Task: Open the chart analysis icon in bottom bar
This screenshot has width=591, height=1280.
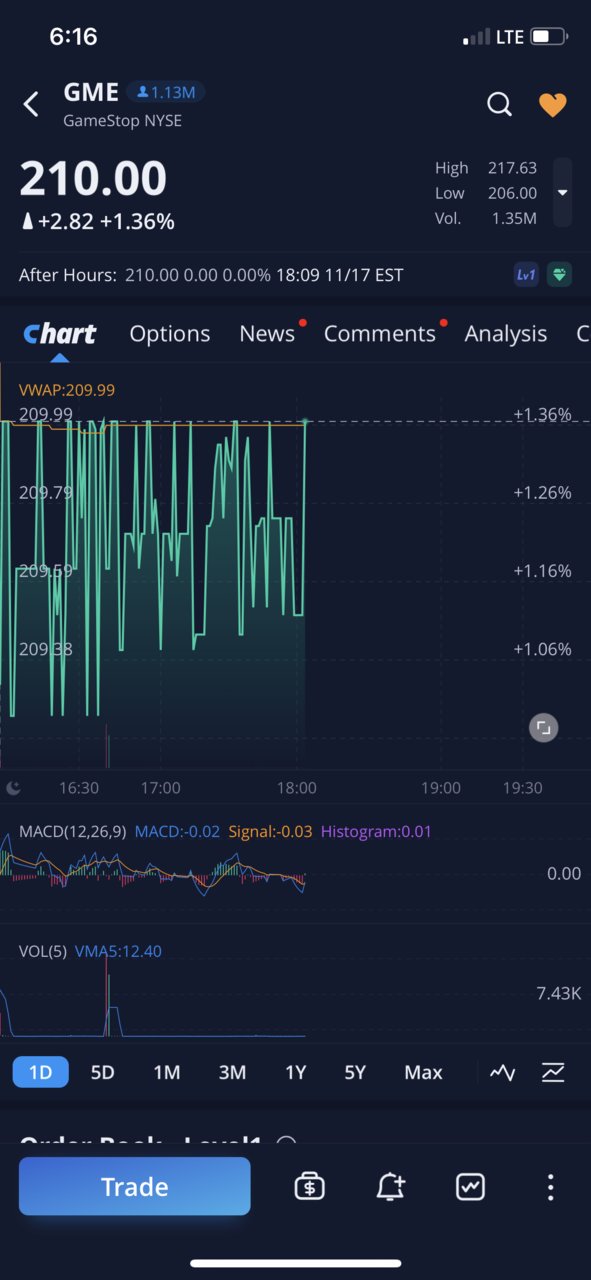Action: 470,1186
